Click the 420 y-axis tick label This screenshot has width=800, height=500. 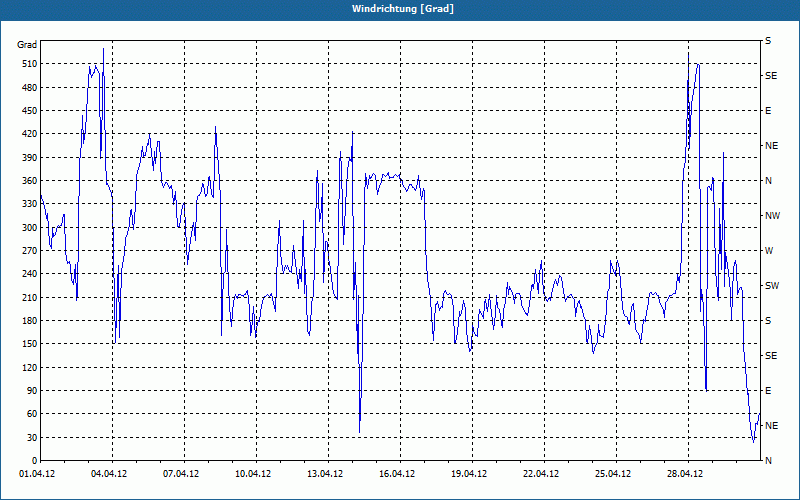(30, 134)
